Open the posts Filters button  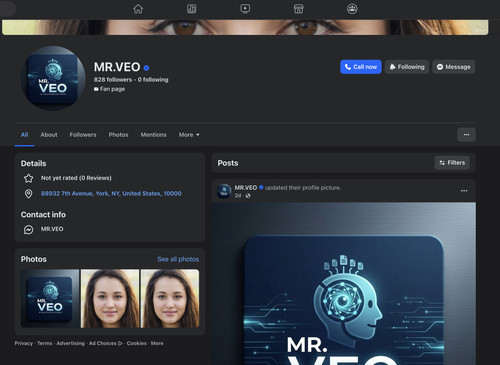click(452, 163)
